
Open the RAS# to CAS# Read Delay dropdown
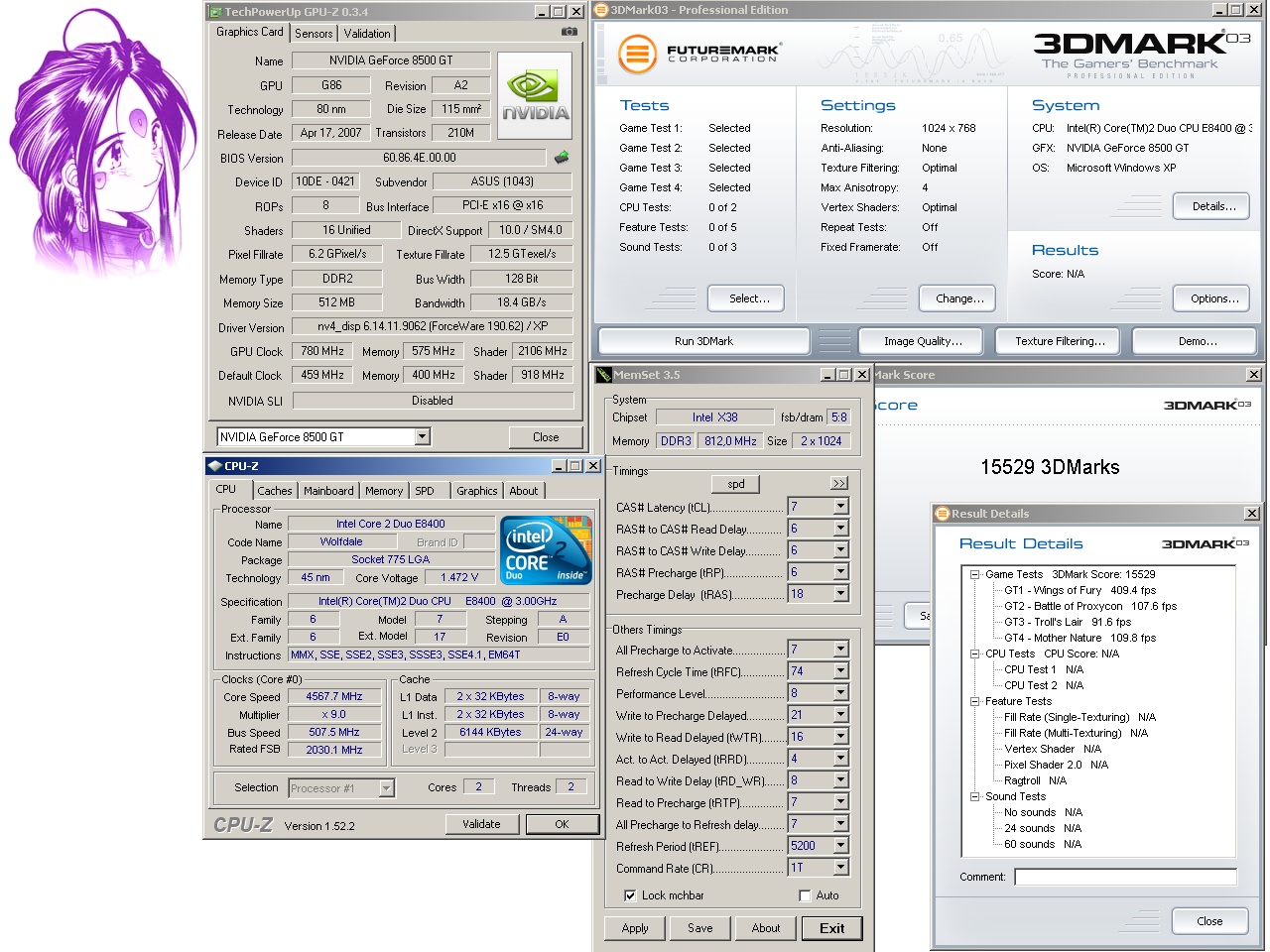click(840, 529)
